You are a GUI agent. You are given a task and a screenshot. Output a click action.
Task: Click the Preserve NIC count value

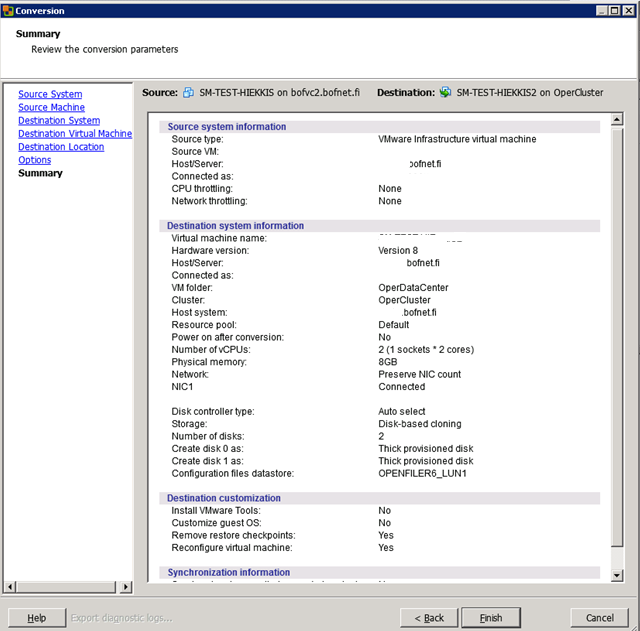click(x=420, y=374)
